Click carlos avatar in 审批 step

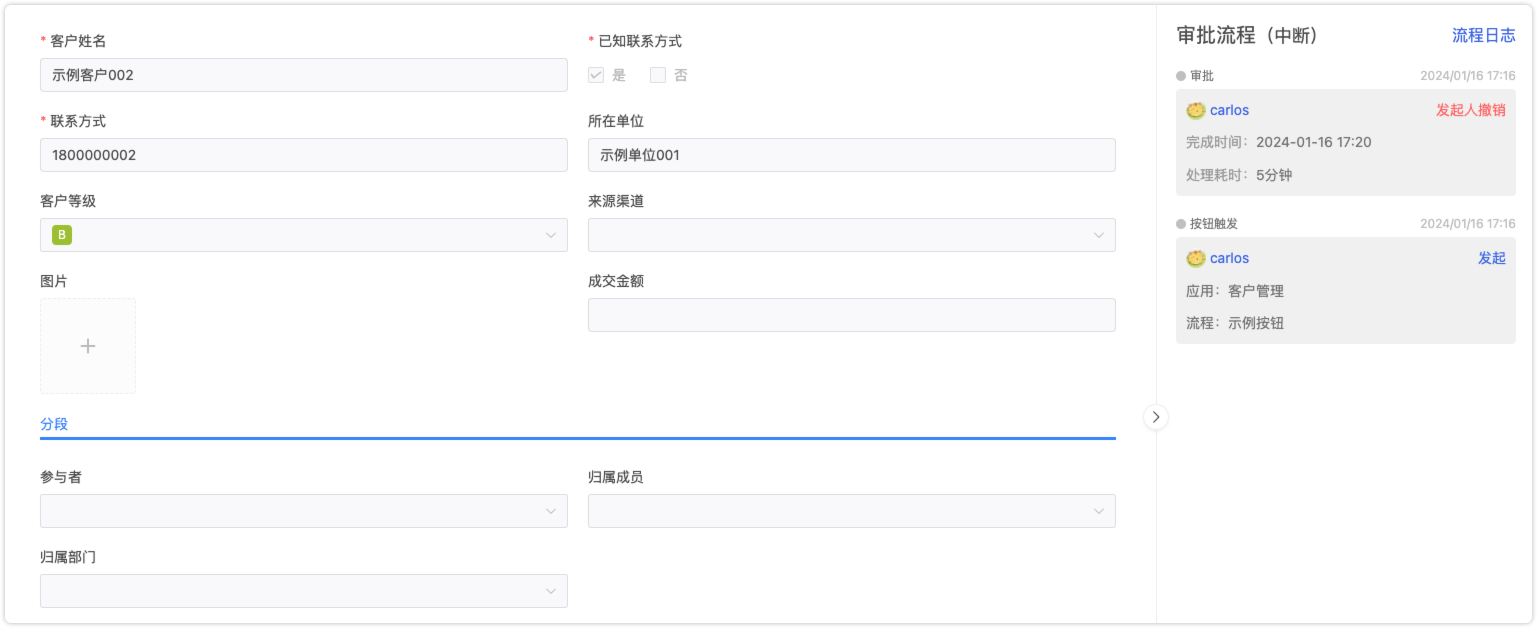tap(1195, 110)
